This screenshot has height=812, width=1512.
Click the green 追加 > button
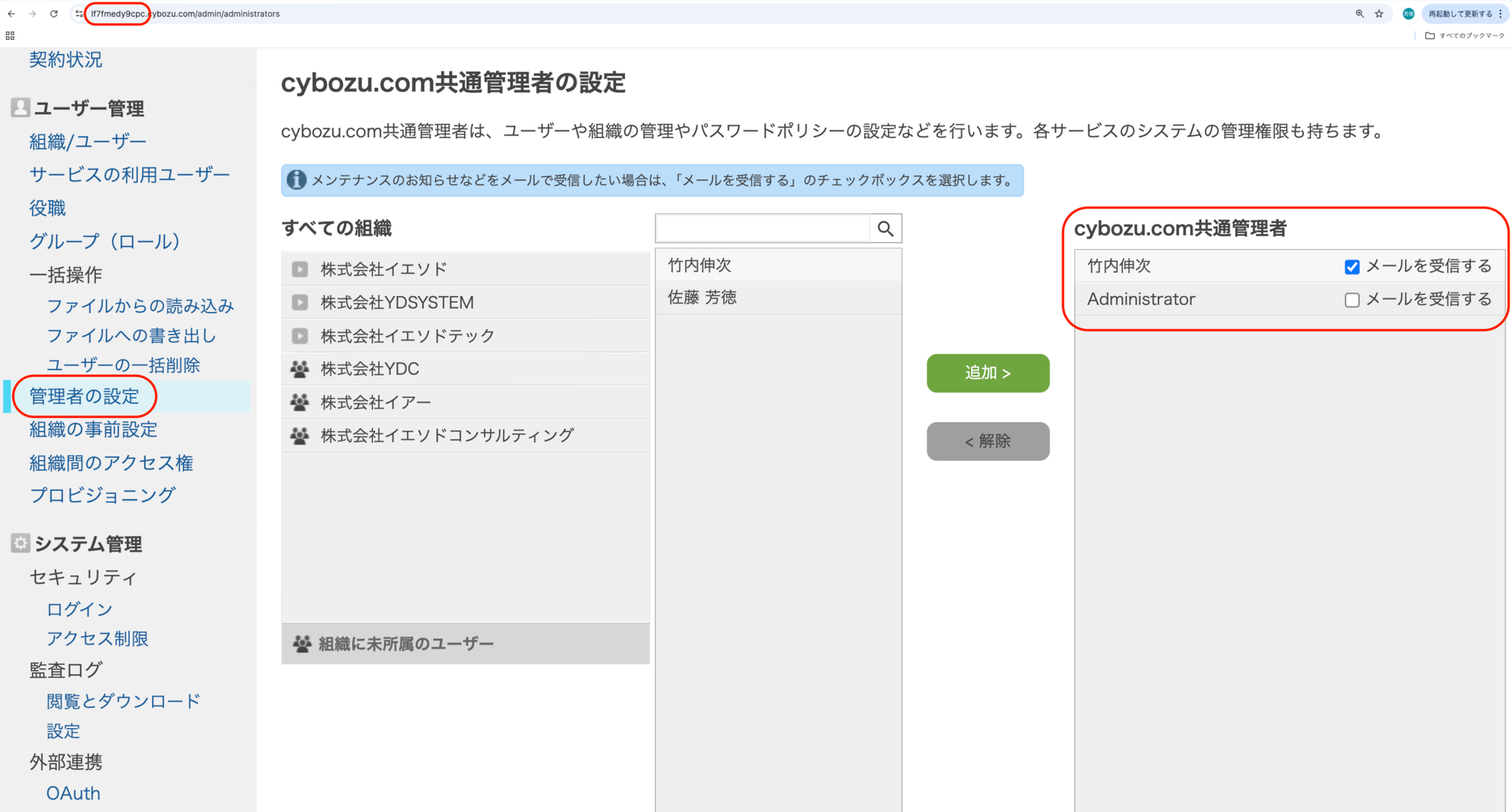click(988, 373)
